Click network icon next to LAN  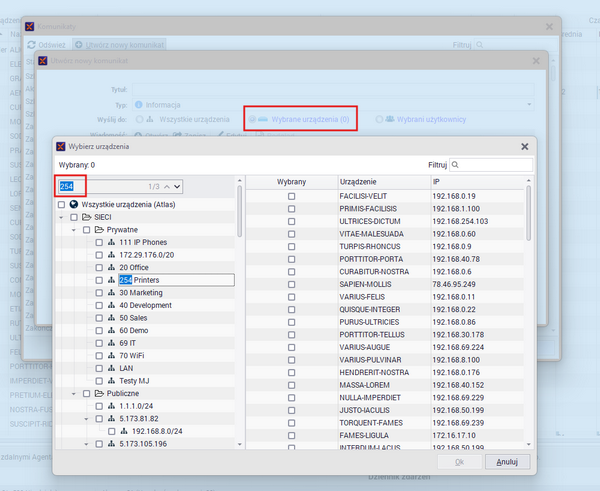(111, 368)
